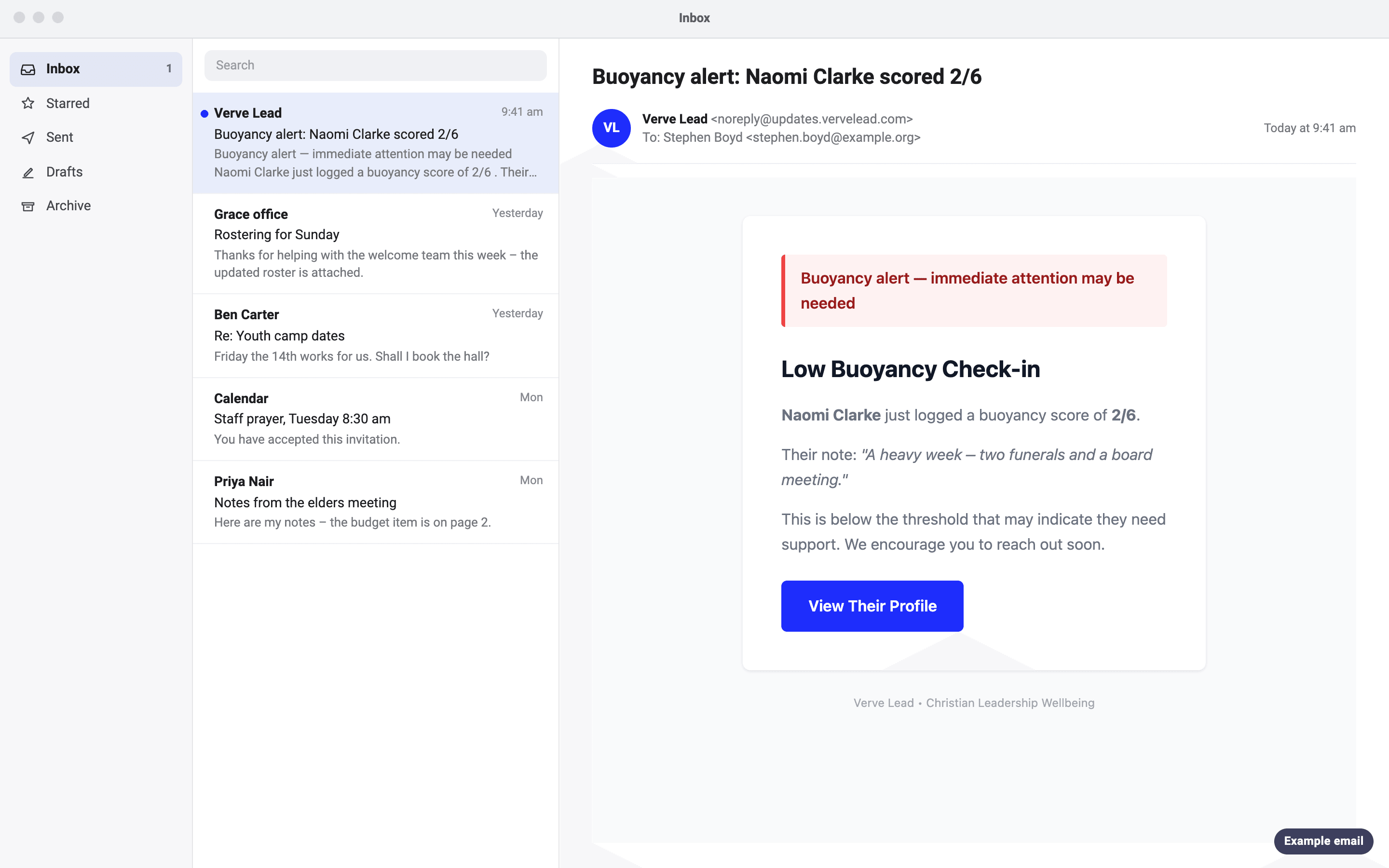The image size is (1389, 868).
Task: Open the Grace office Rostering for Sunday email
Action: (x=375, y=244)
